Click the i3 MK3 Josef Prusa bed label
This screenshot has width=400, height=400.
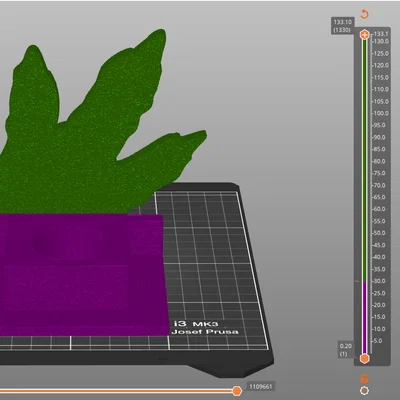pos(205,328)
